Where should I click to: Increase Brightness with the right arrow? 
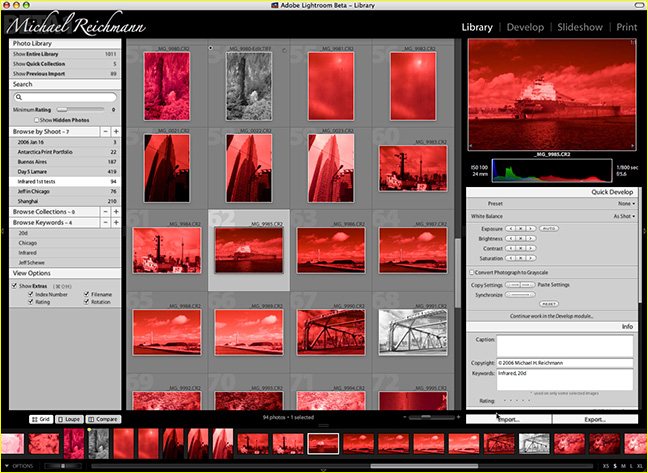[x=531, y=238]
